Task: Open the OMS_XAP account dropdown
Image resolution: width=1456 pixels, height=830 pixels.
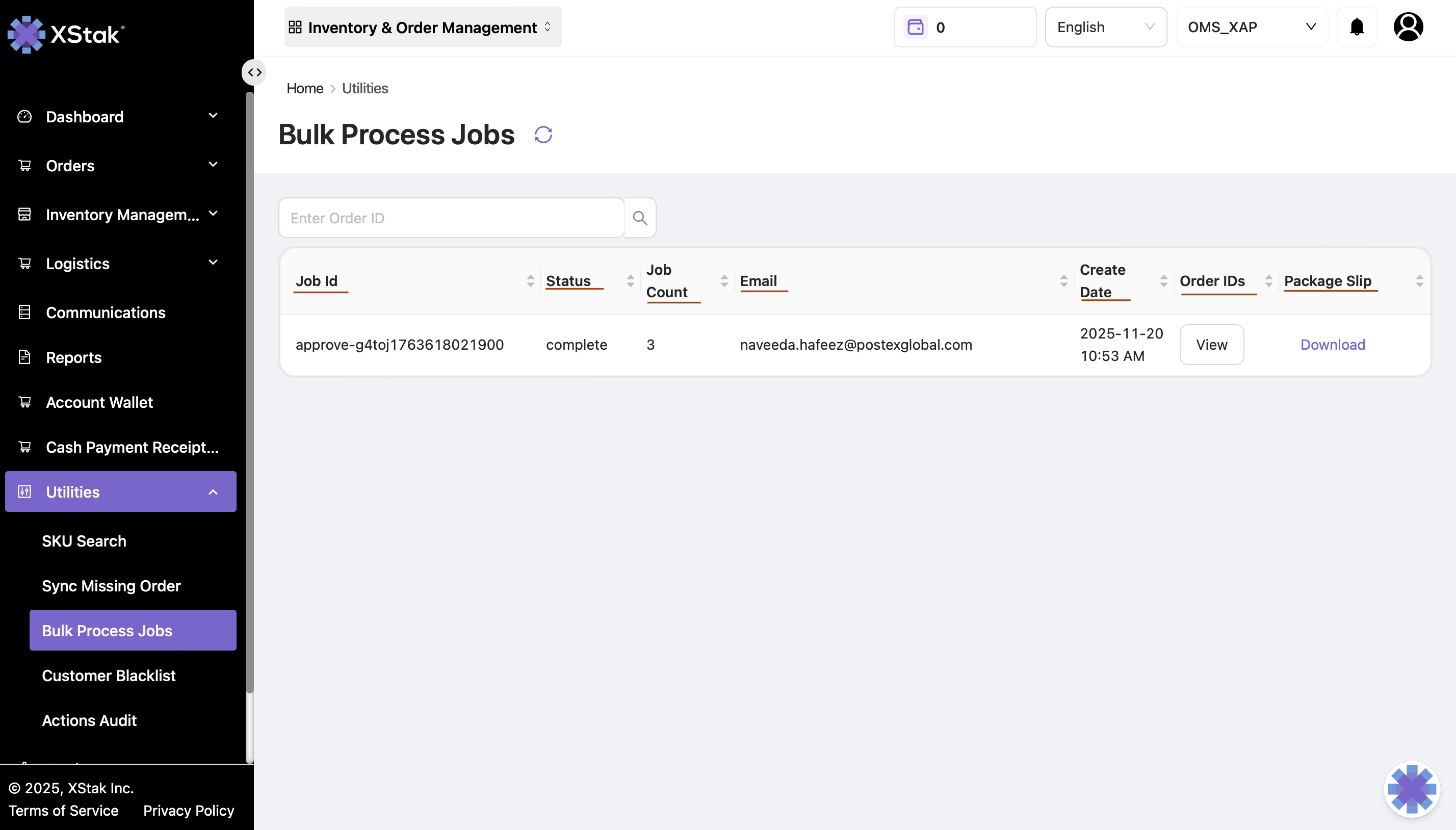Action: coord(1251,27)
